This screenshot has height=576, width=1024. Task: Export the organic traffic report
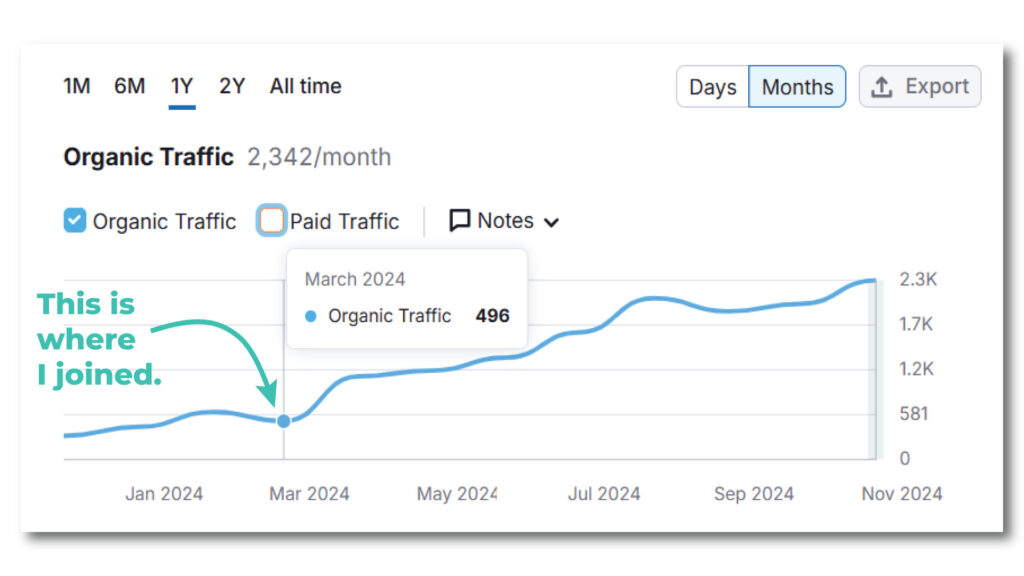pos(919,87)
